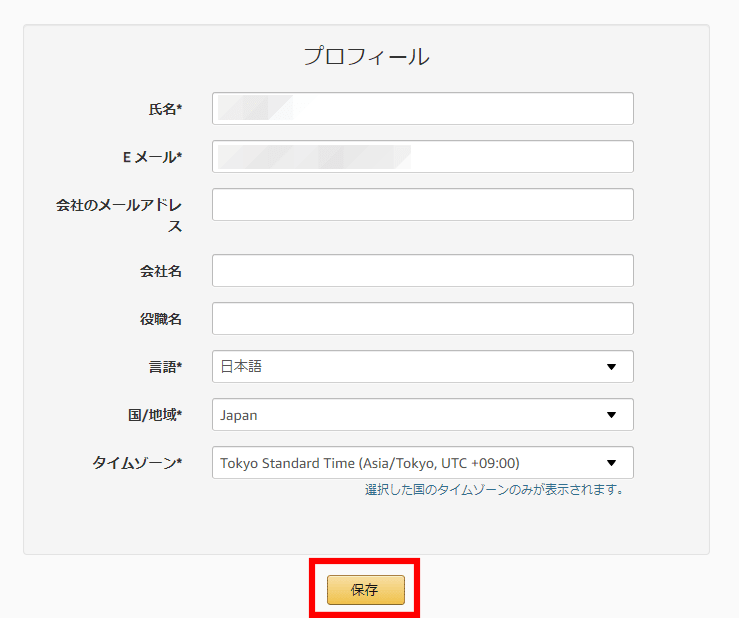Click the プロフィール heading text
739x618 pixels.
(366, 57)
